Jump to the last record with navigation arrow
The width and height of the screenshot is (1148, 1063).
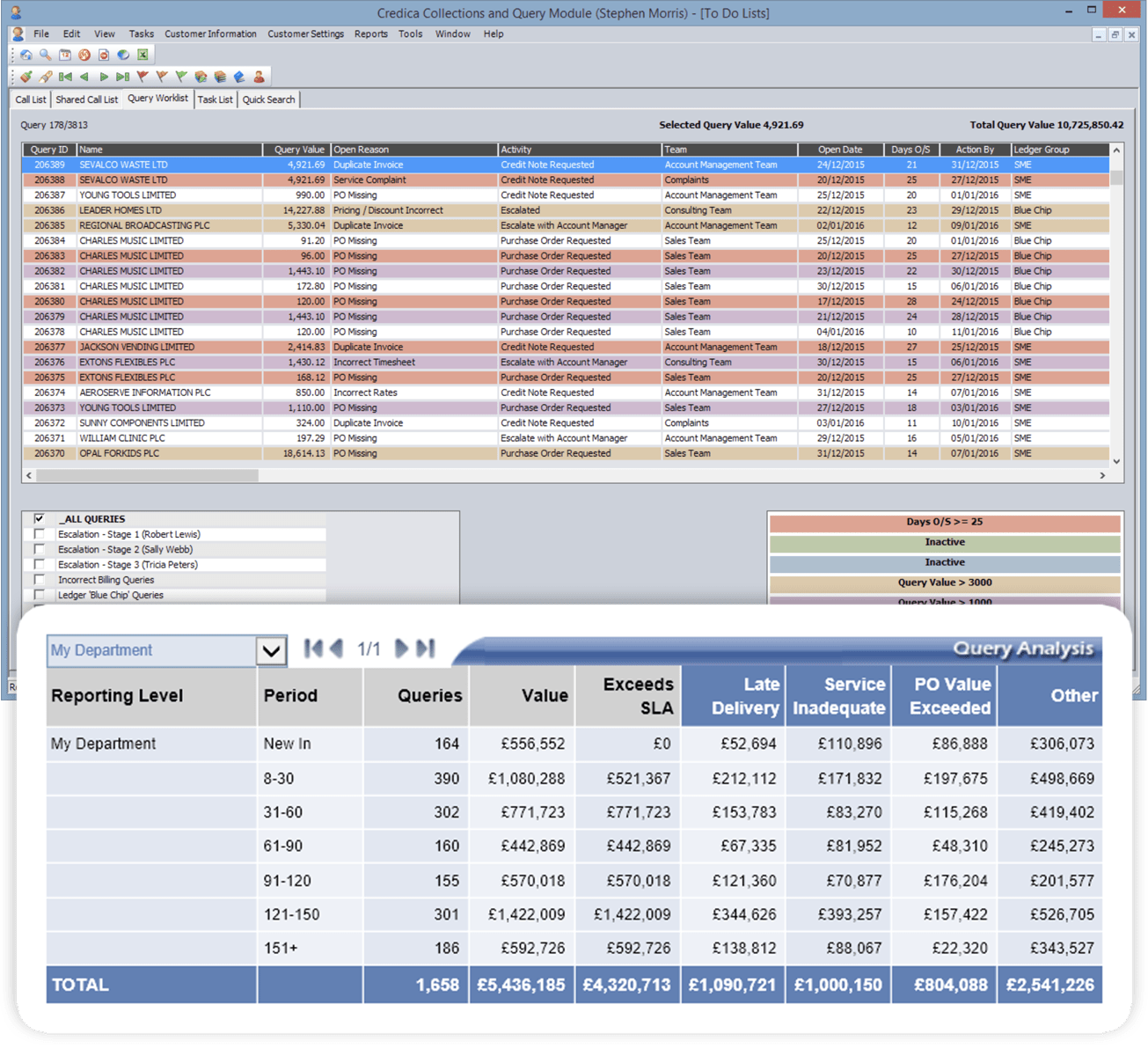123,77
